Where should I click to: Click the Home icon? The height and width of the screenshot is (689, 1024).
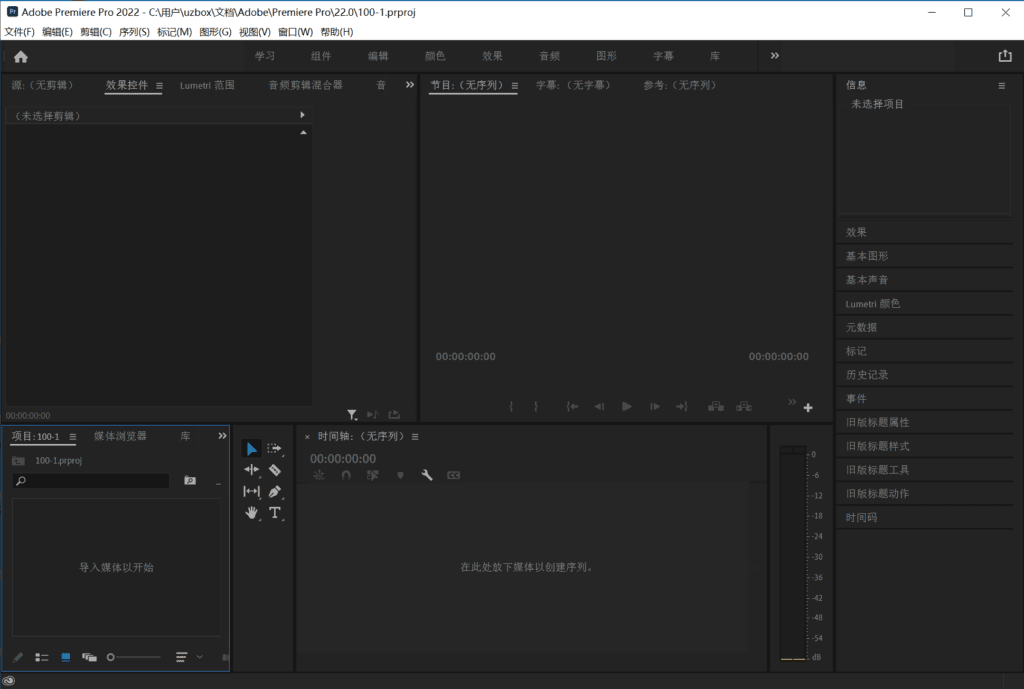21,57
